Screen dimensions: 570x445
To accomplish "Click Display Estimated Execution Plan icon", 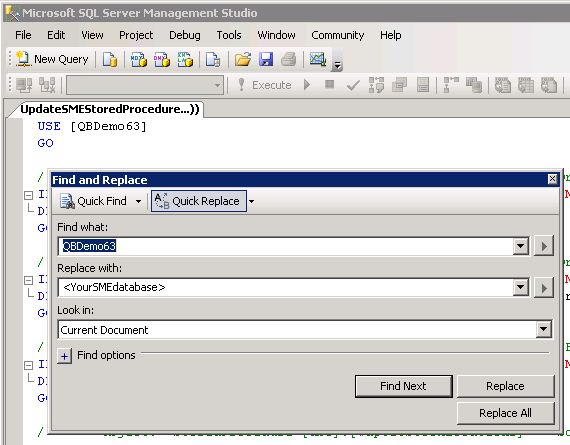I will pos(376,85).
